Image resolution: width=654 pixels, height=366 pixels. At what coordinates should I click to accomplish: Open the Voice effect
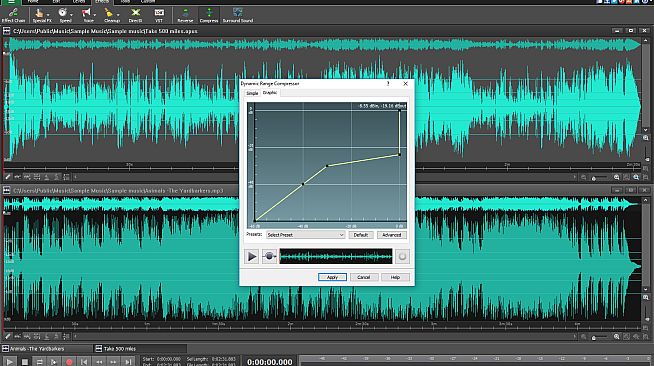click(88, 15)
